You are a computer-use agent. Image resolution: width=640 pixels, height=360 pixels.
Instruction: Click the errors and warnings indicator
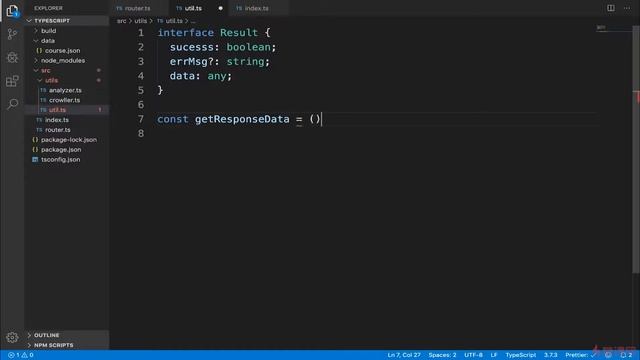[x=21, y=355]
